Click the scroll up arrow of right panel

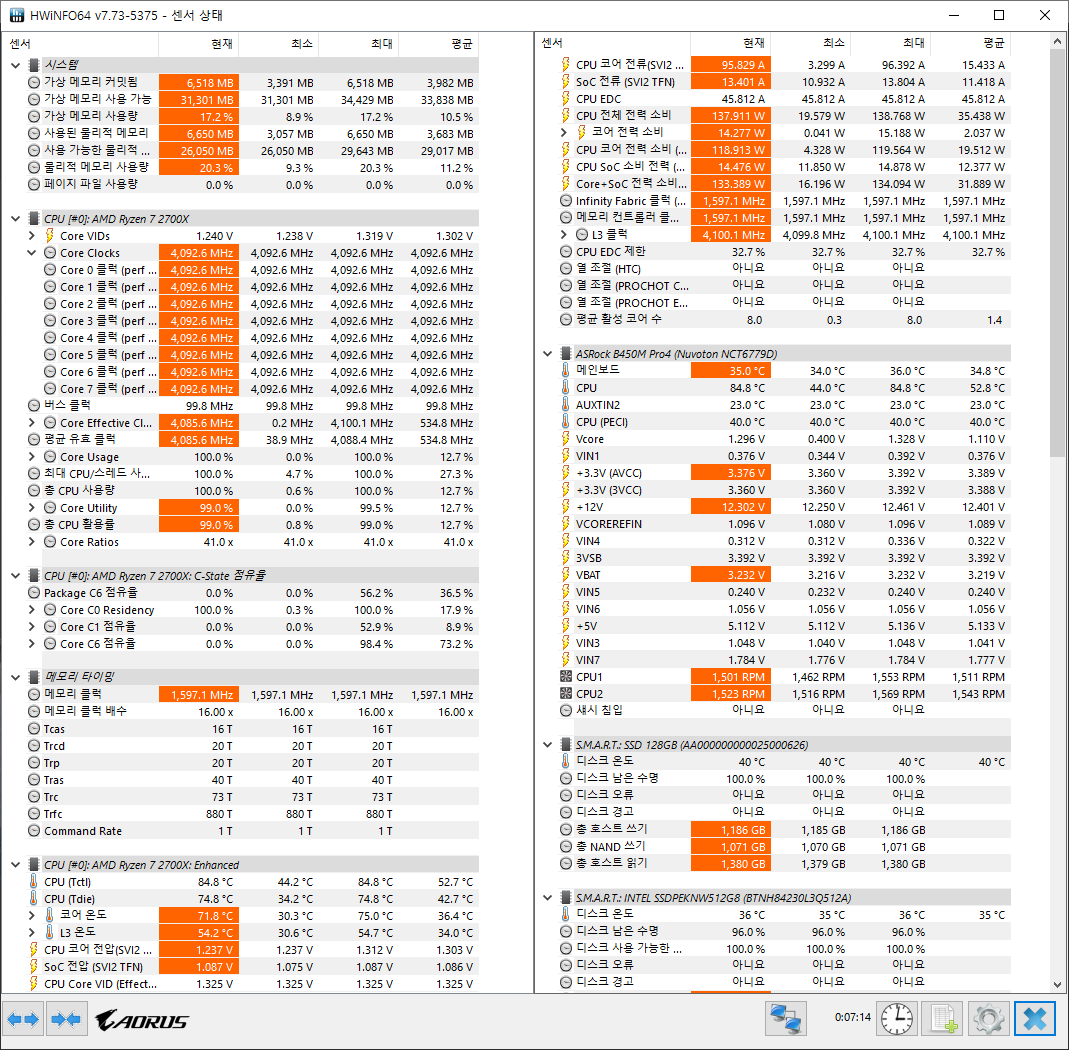click(1057, 41)
